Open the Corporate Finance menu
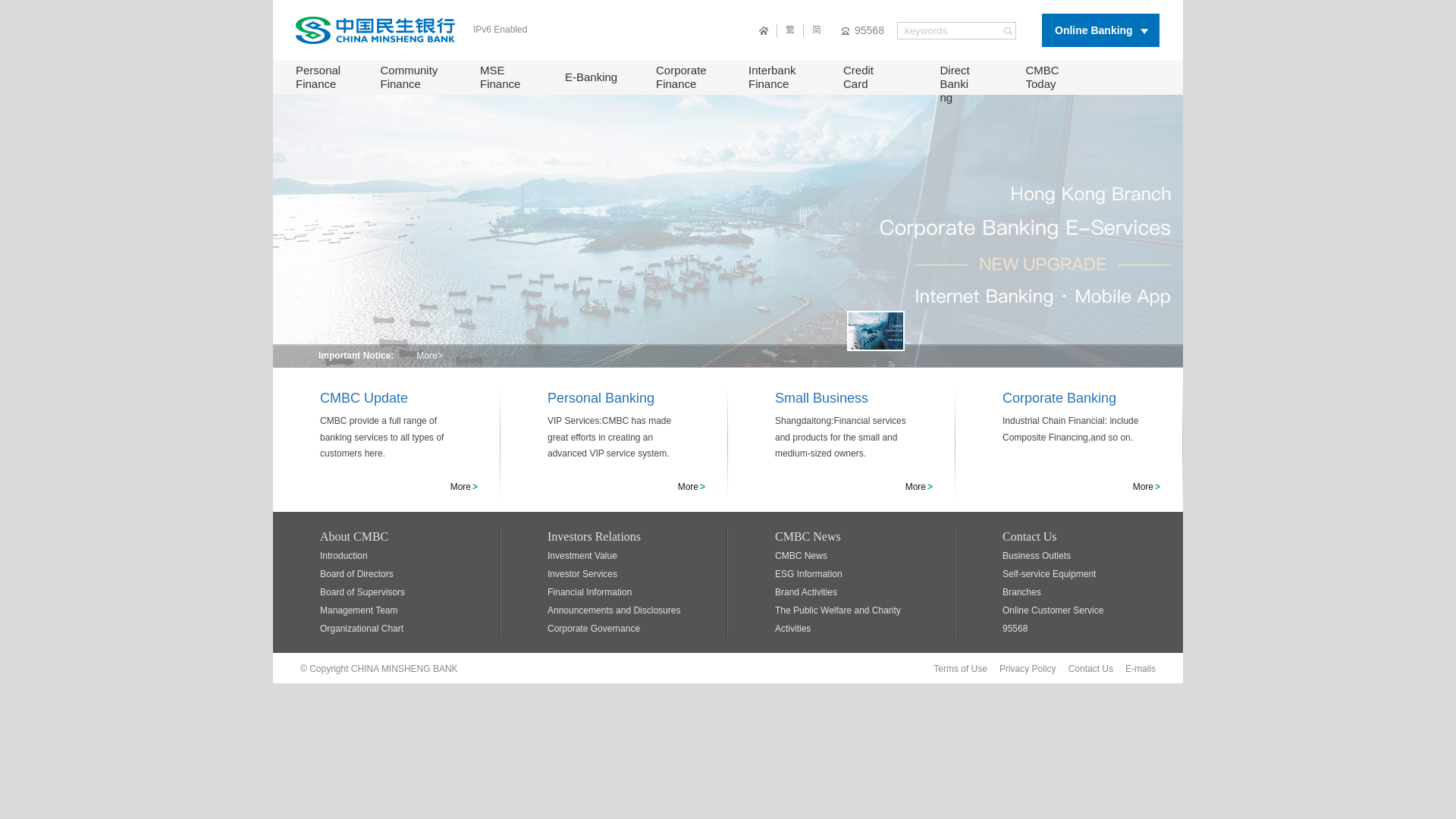 click(x=681, y=77)
